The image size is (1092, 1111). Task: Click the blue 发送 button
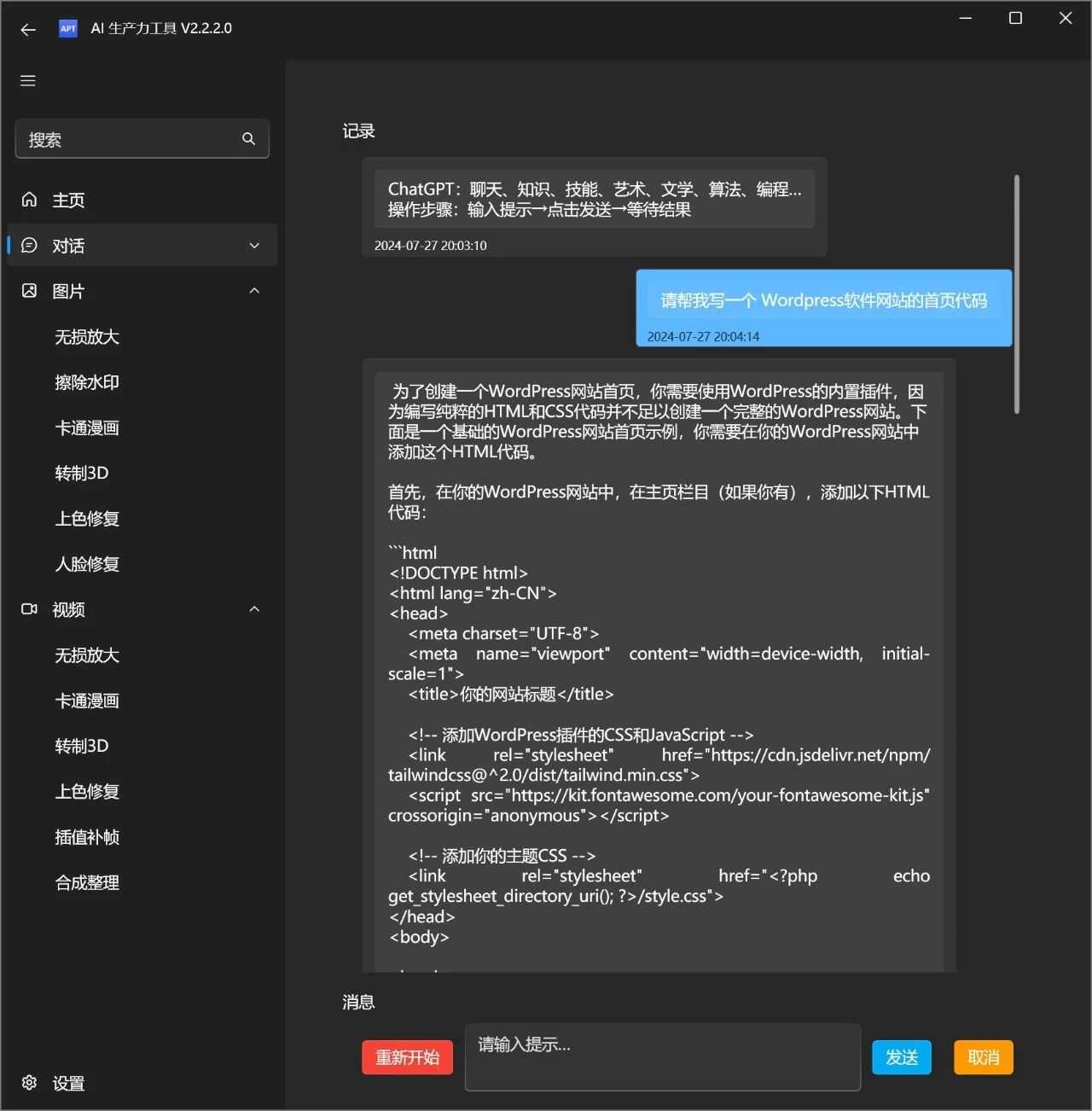point(902,1057)
